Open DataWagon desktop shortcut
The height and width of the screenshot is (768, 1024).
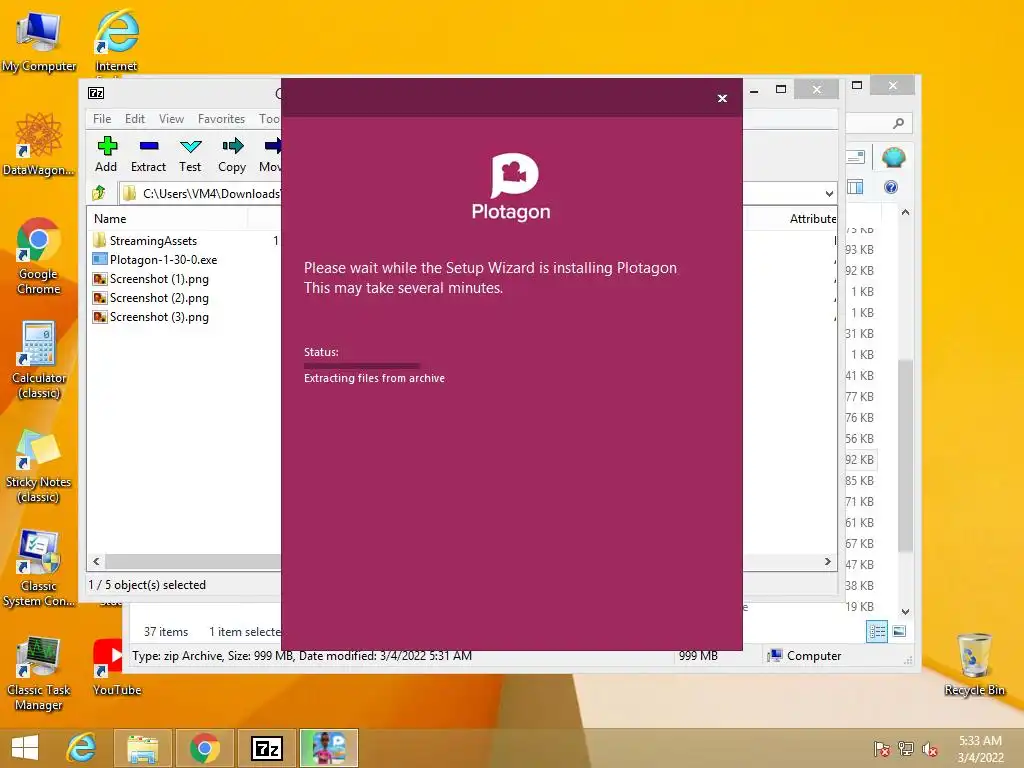(39, 144)
